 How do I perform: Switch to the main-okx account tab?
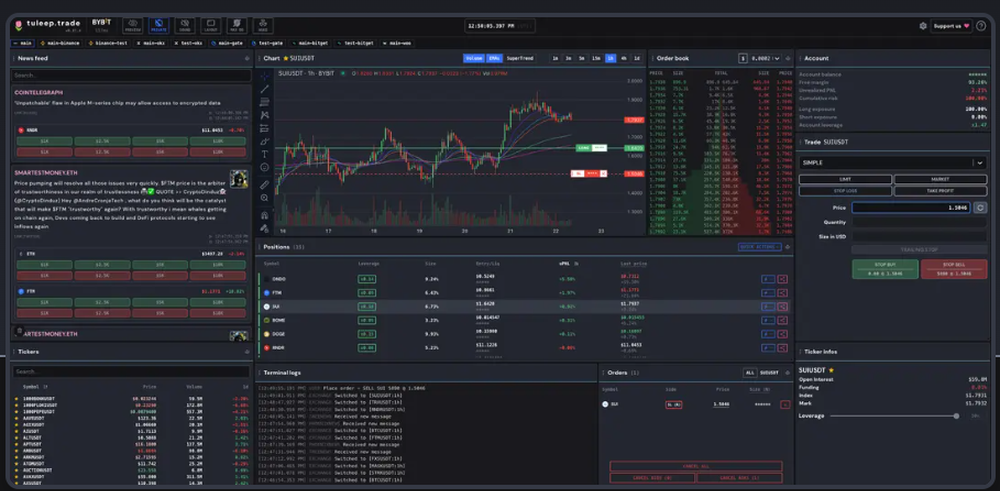click(151, 43)
